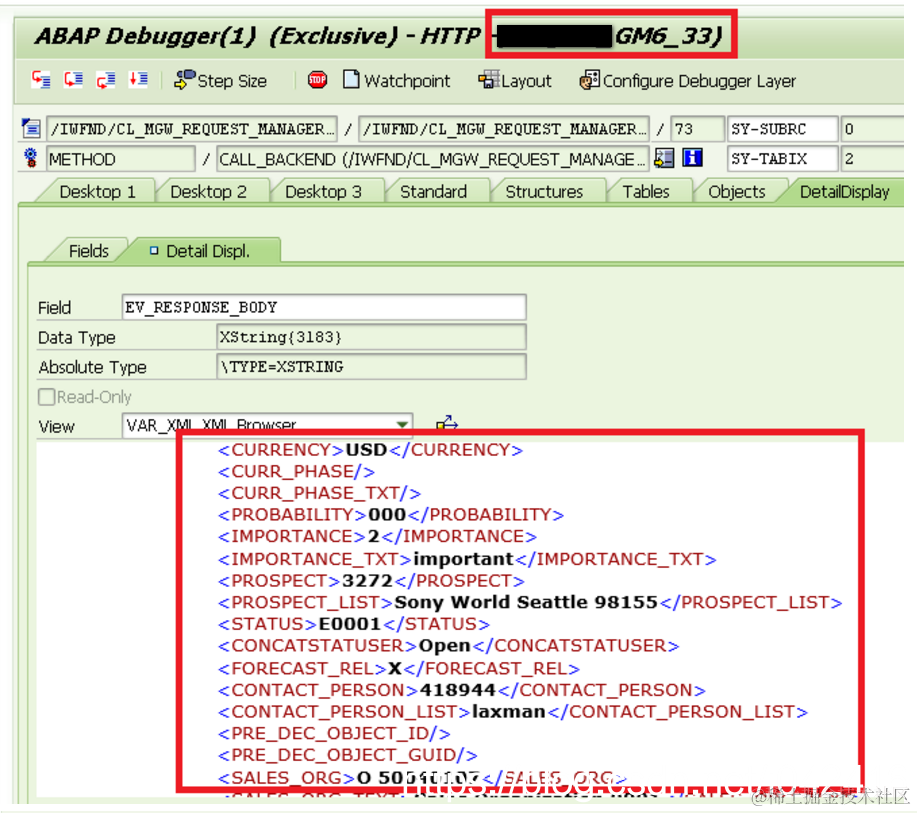Image resolution: width=917 pixels, height=813 pixels.
Task: Click the source program list icon
Action: pos(30,128)
